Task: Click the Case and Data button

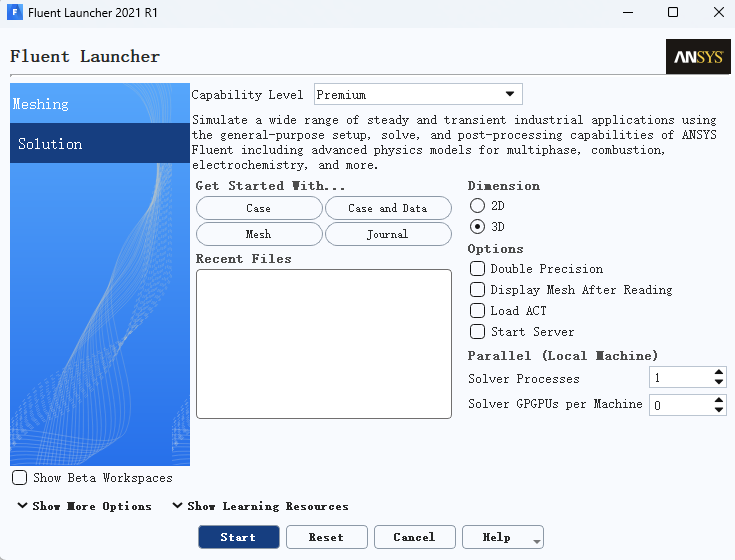Action: pos(388,208)
